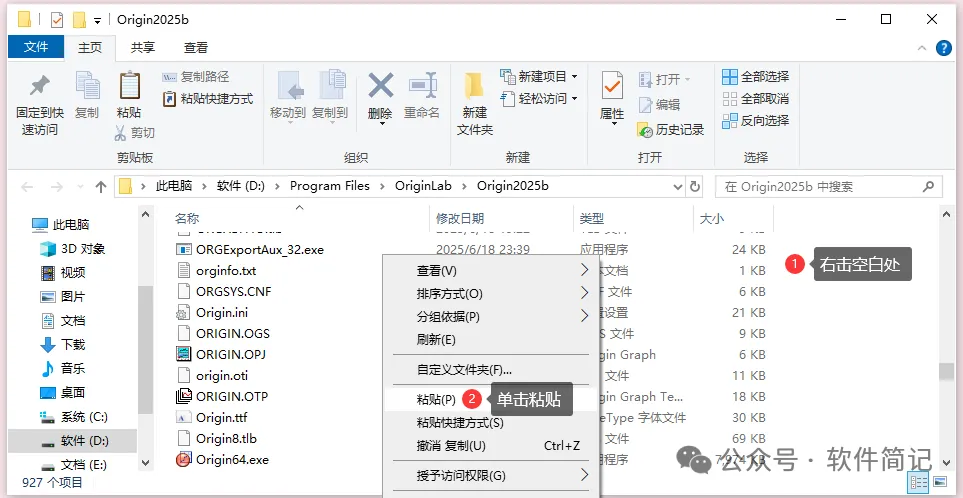Click Copy path in ribbon
Image resolution: width=963 pixels, height=498 pixels.
pyautogui.click(x=196, y=77)
